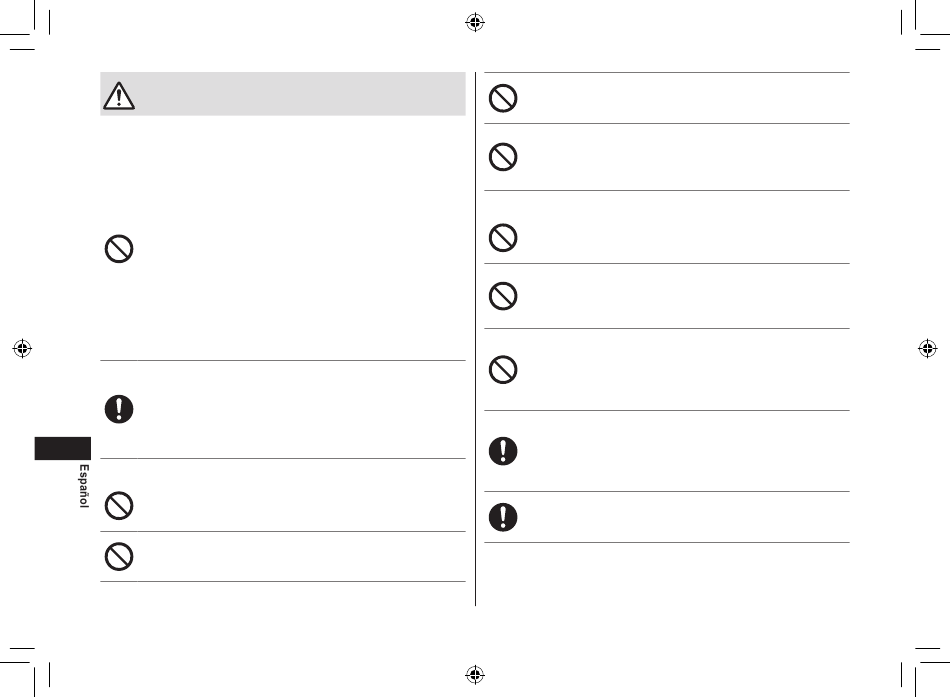Screen dimensions: 950x697
Task: Click upper exclamation mandatory icon in right column
Action: pyautogui.click(x=503, y=451)
